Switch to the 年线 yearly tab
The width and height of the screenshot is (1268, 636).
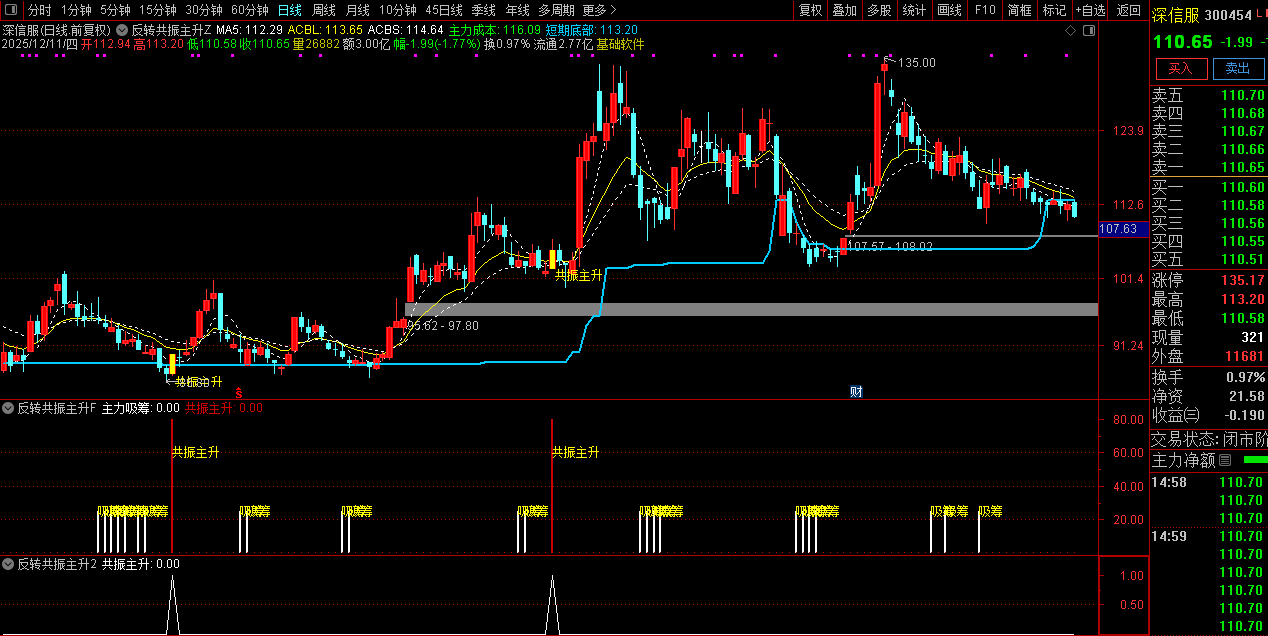(517, 10)
